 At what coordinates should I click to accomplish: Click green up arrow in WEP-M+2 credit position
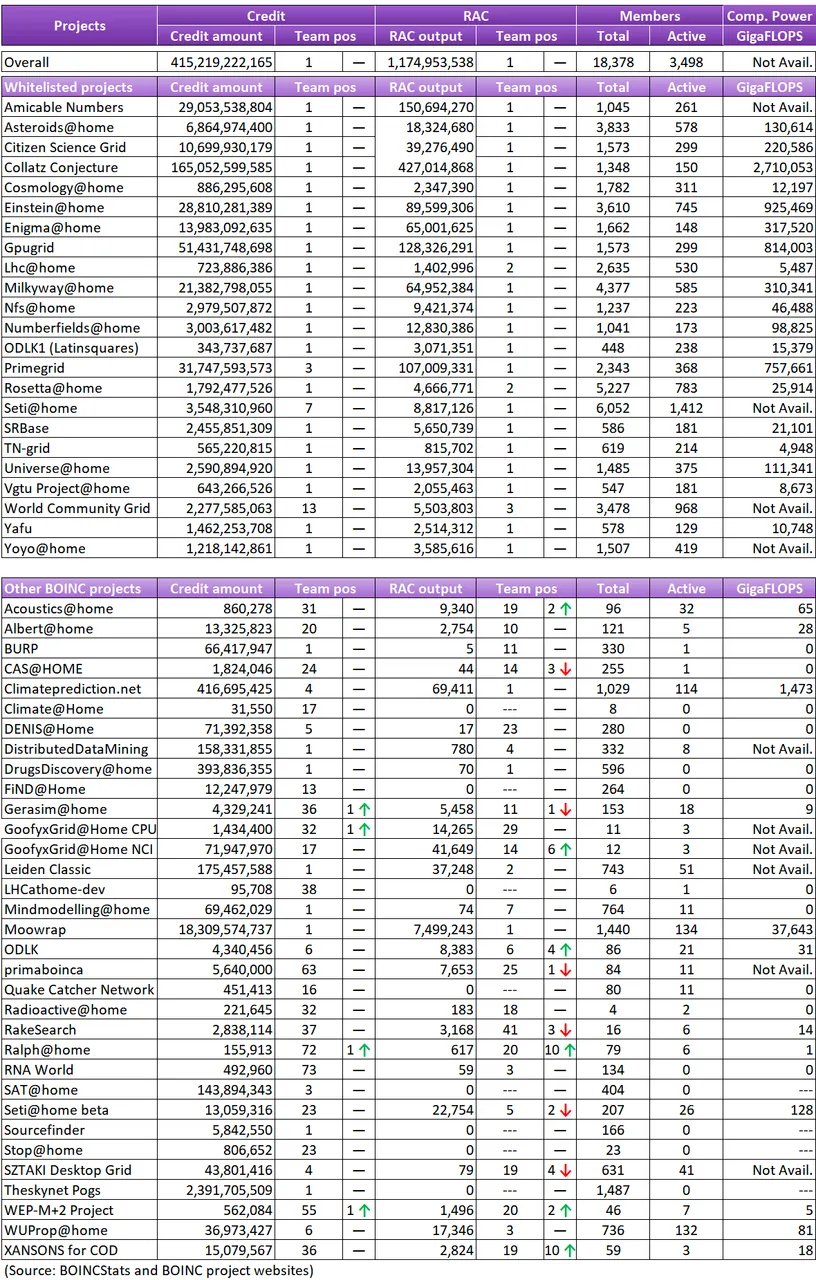[365, 1209]
